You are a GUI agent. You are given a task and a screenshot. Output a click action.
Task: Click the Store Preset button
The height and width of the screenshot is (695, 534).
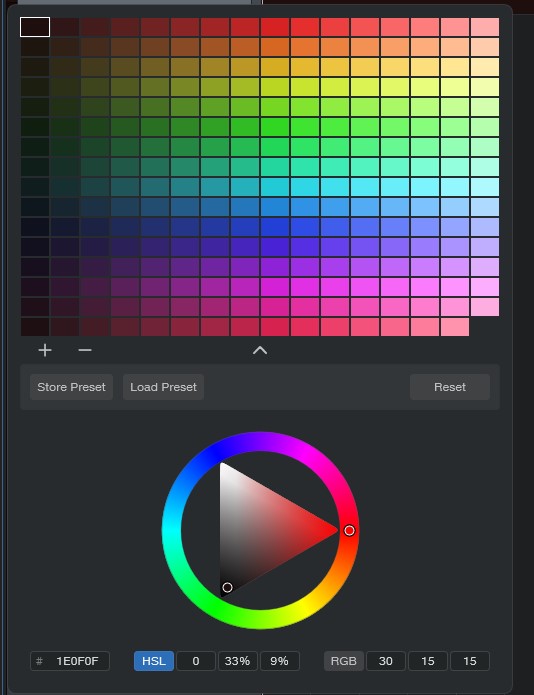coord(71,387)
